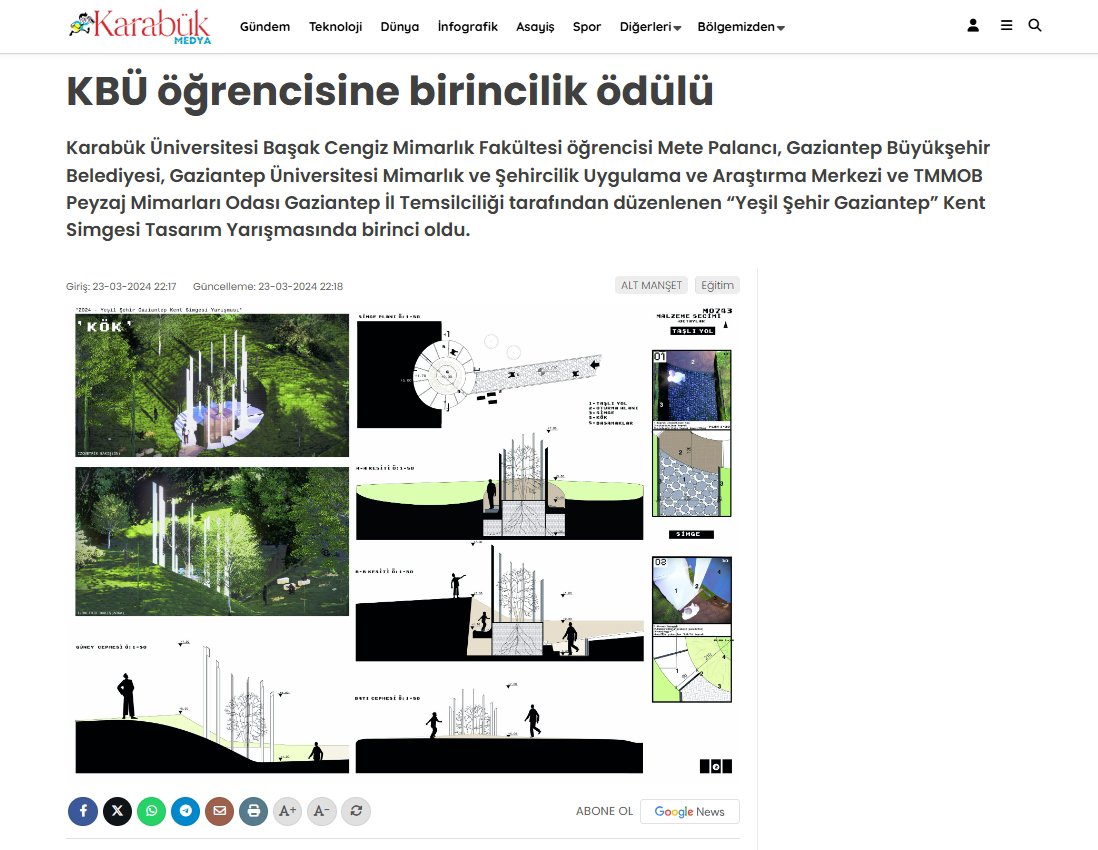Print the article
Screen dimensions: 1098x850
point(253,811)
